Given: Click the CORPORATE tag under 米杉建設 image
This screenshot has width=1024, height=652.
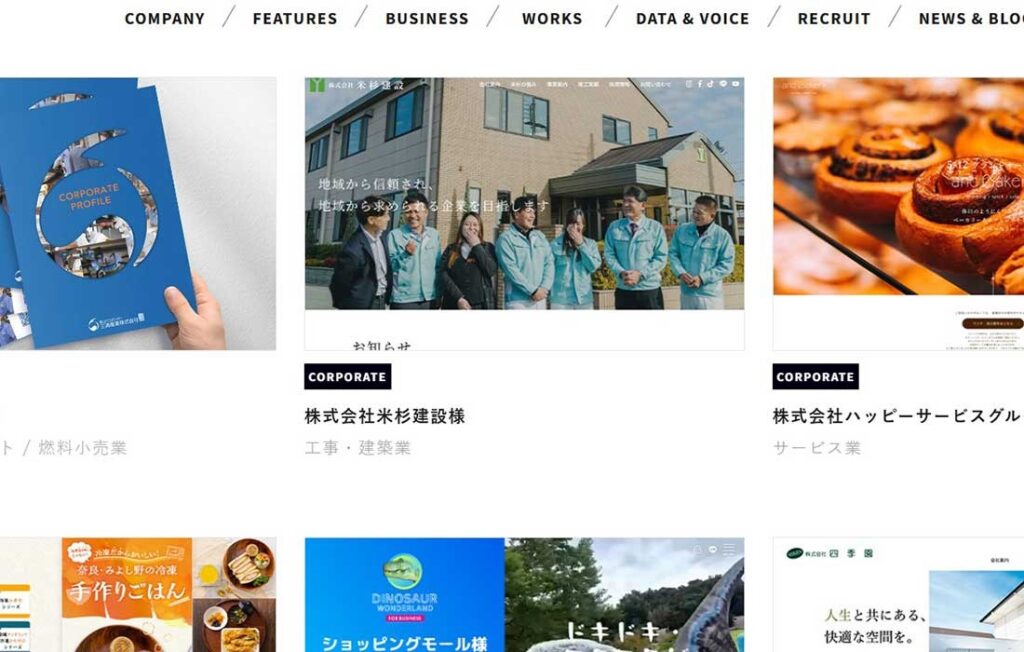Looking at the screenshot, I should click(347, 377).
